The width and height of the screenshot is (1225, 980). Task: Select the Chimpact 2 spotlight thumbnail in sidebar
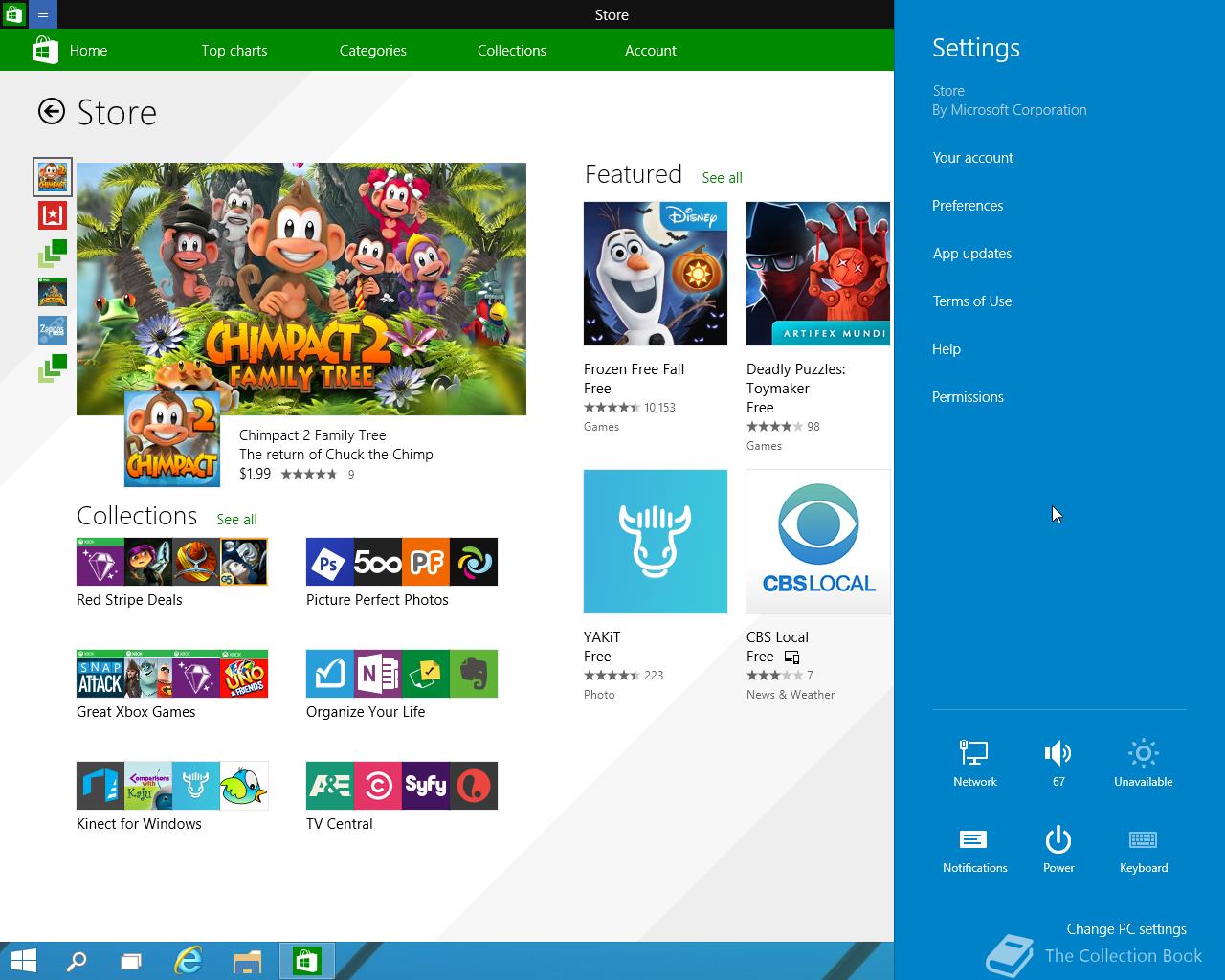[53, 177]
